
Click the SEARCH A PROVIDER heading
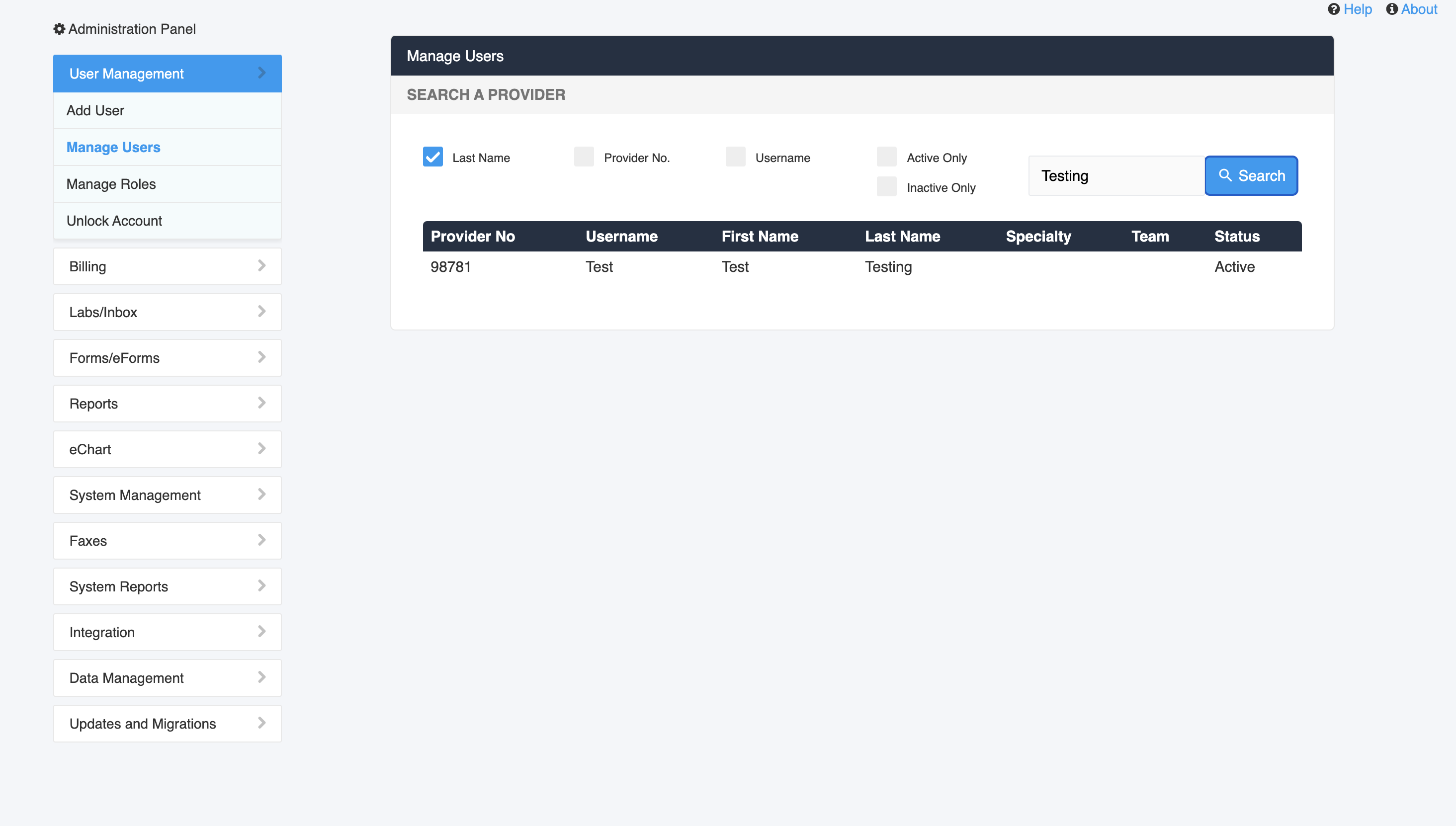coord(486,95)
